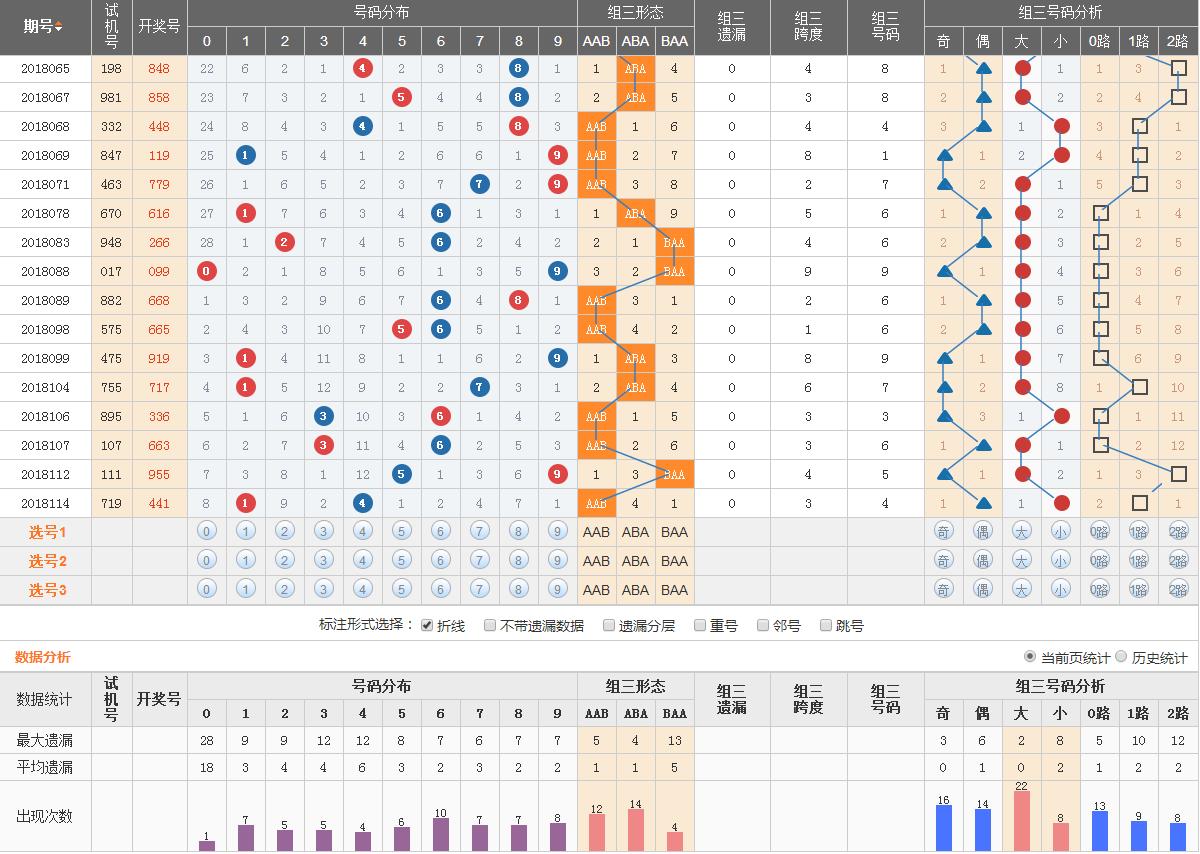The width and height of the screenshot is (1200, 854).
Task: Sort the table by the 期号 arrow icon
Action: click(x=58, y=27)
